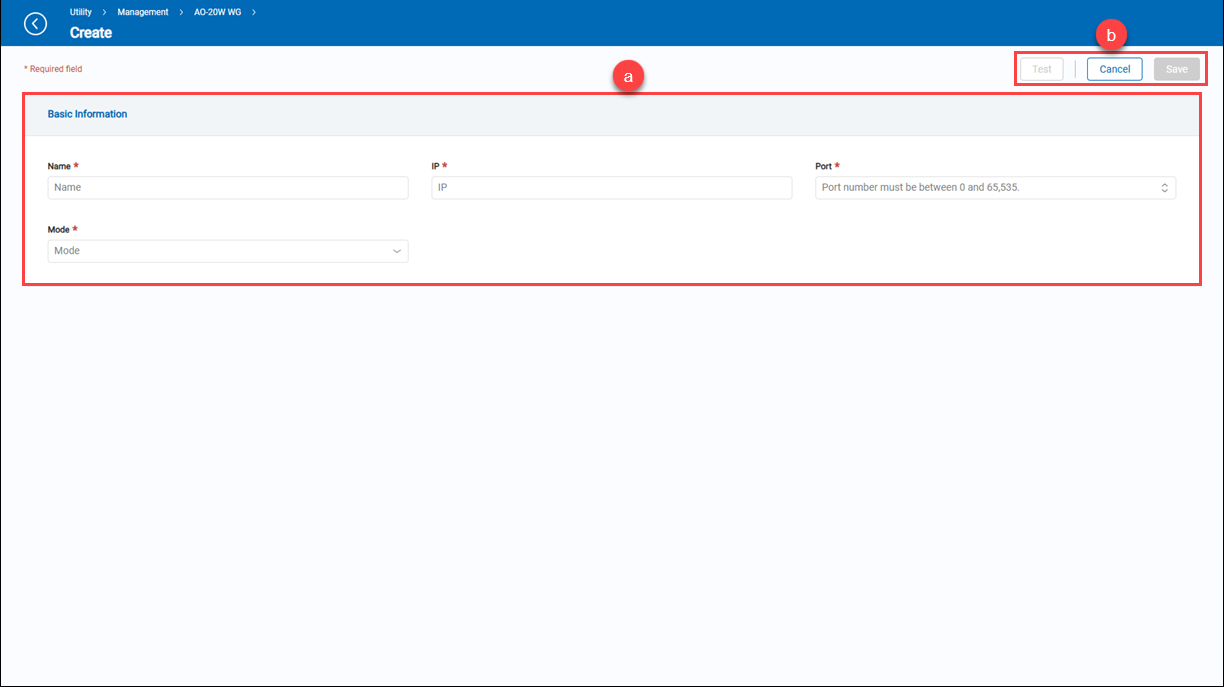The width and height of the screenshot is (1224, 687).
Task: Click the Name field label
Action: [x=60, y=166]
